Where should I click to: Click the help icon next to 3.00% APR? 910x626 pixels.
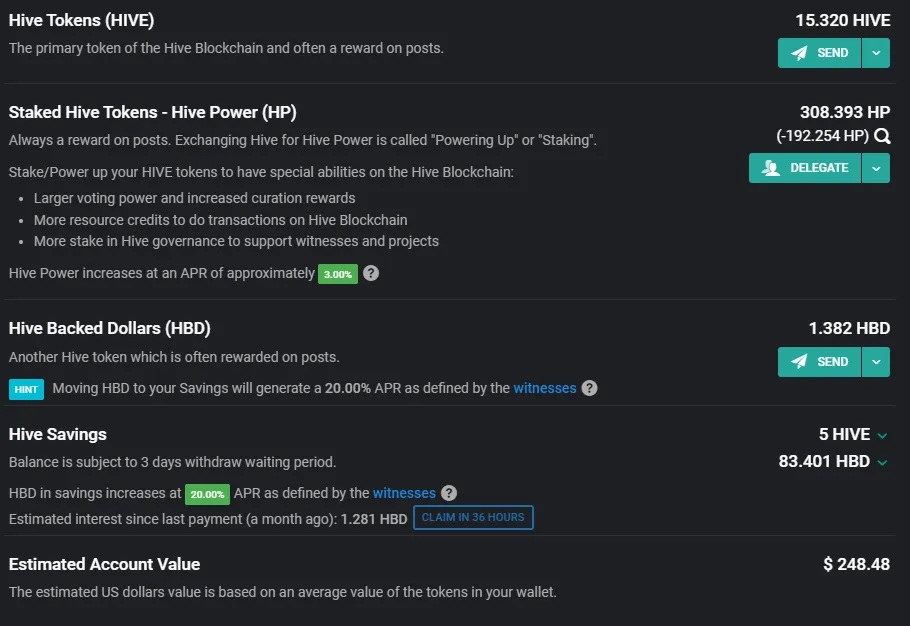tap(371, 273)
